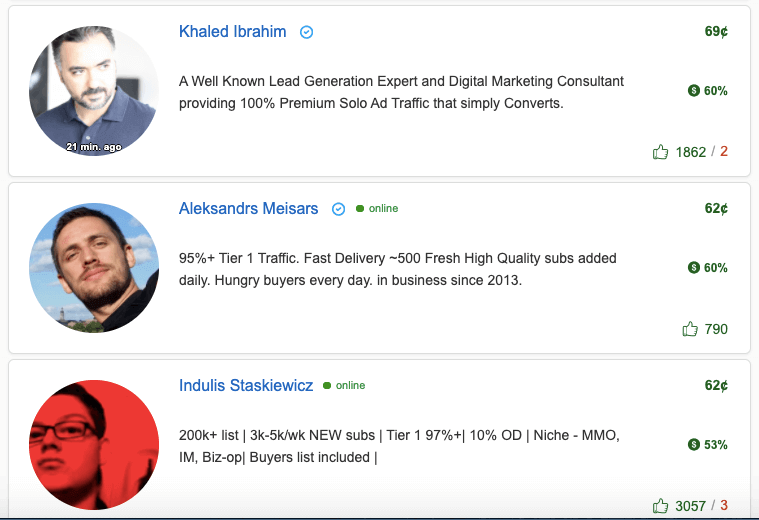759x520 pixels.
Task: Click thumbs-up icon next to 790
Action: point(690,329)
